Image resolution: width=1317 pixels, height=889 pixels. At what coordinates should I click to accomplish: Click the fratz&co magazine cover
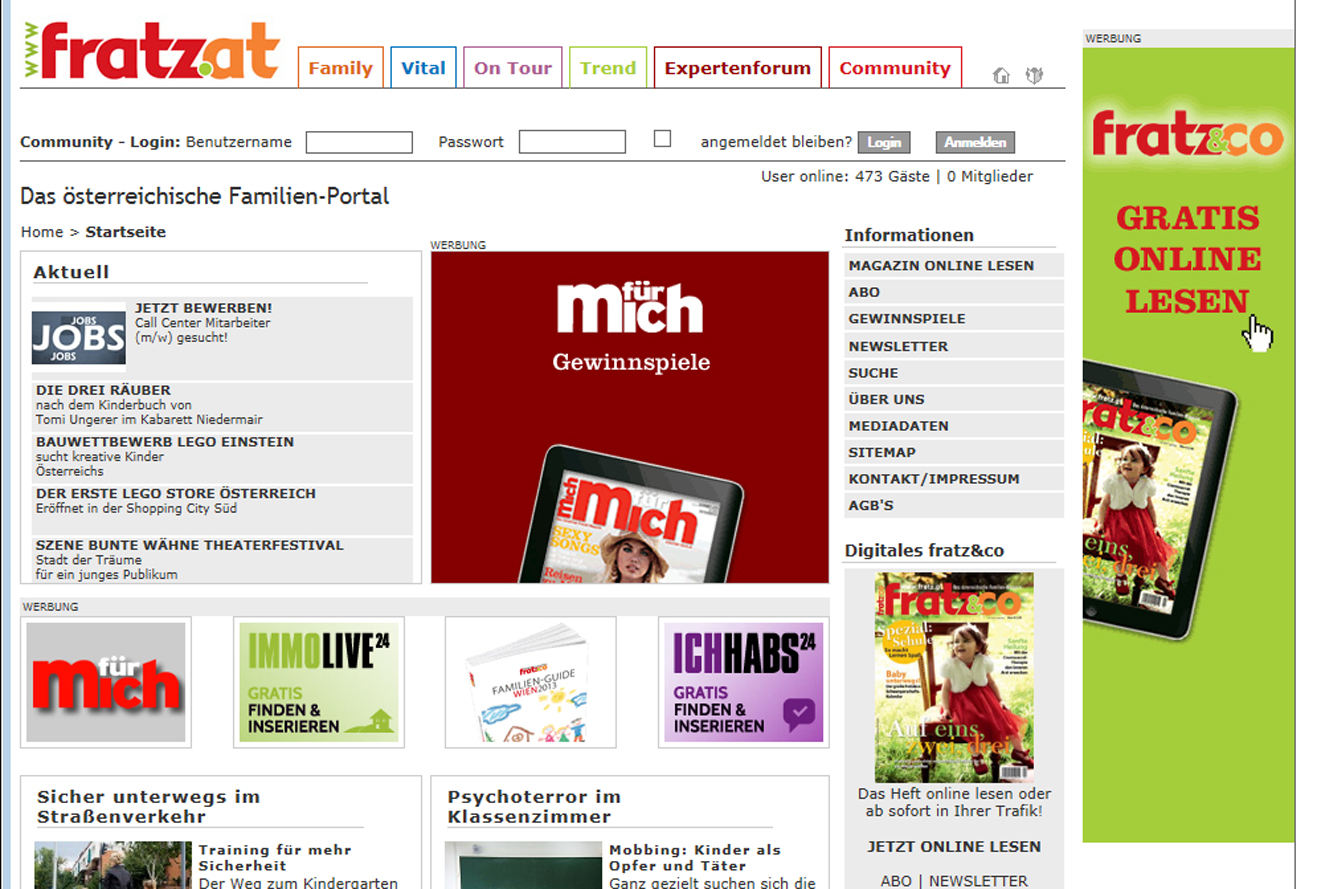954,677
